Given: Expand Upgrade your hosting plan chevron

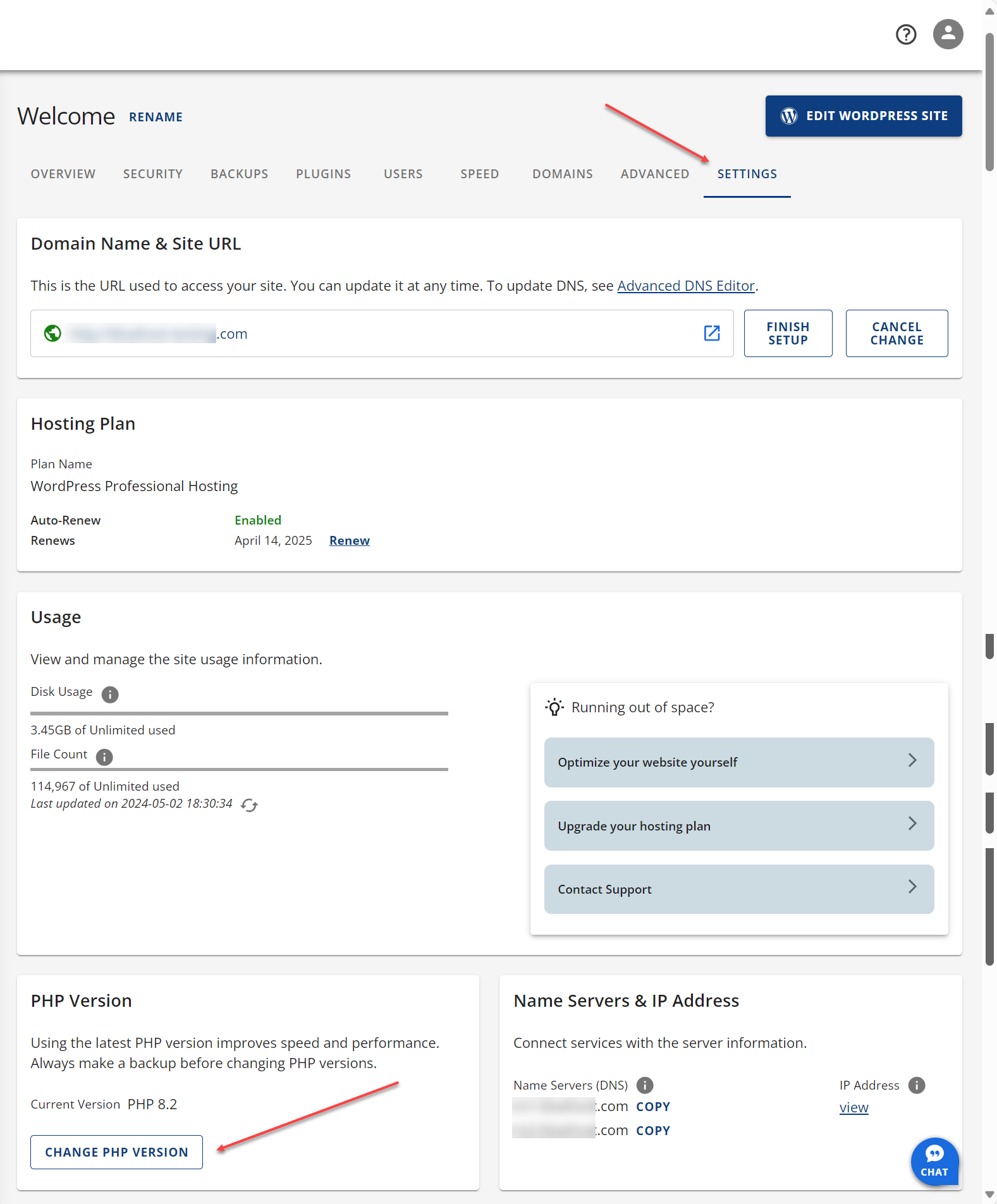Looking at the screenshot, I should (912, 824).
